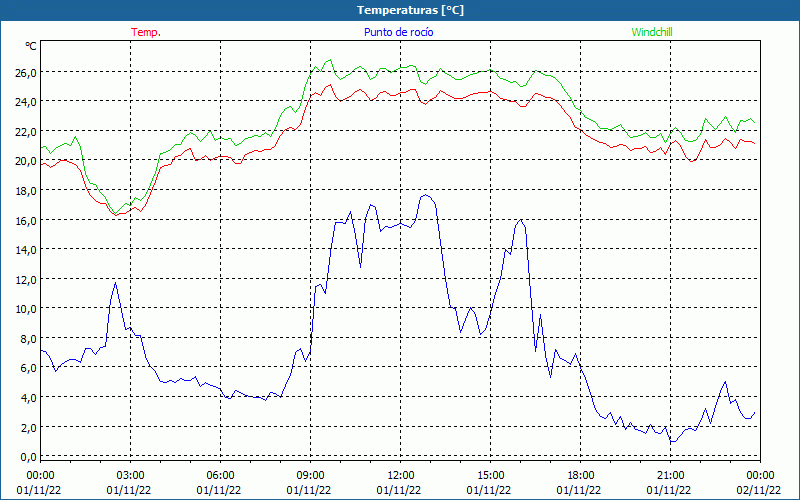Click the '8,0' y-axis value
Viewport: 800px width, 500px height.
tap(29, 339)
